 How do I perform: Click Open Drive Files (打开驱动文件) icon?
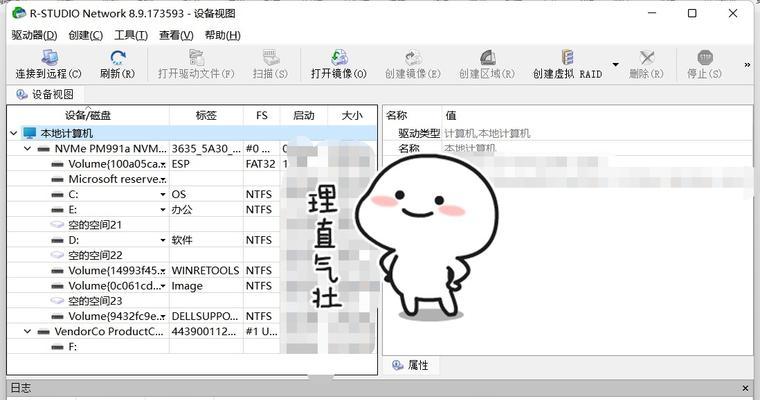[196, 58]
